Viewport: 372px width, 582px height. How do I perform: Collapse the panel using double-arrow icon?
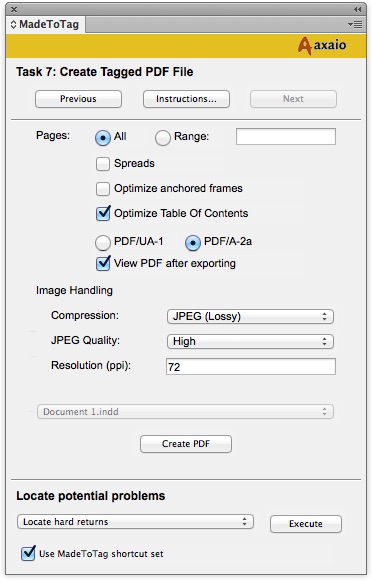(358, 9)
